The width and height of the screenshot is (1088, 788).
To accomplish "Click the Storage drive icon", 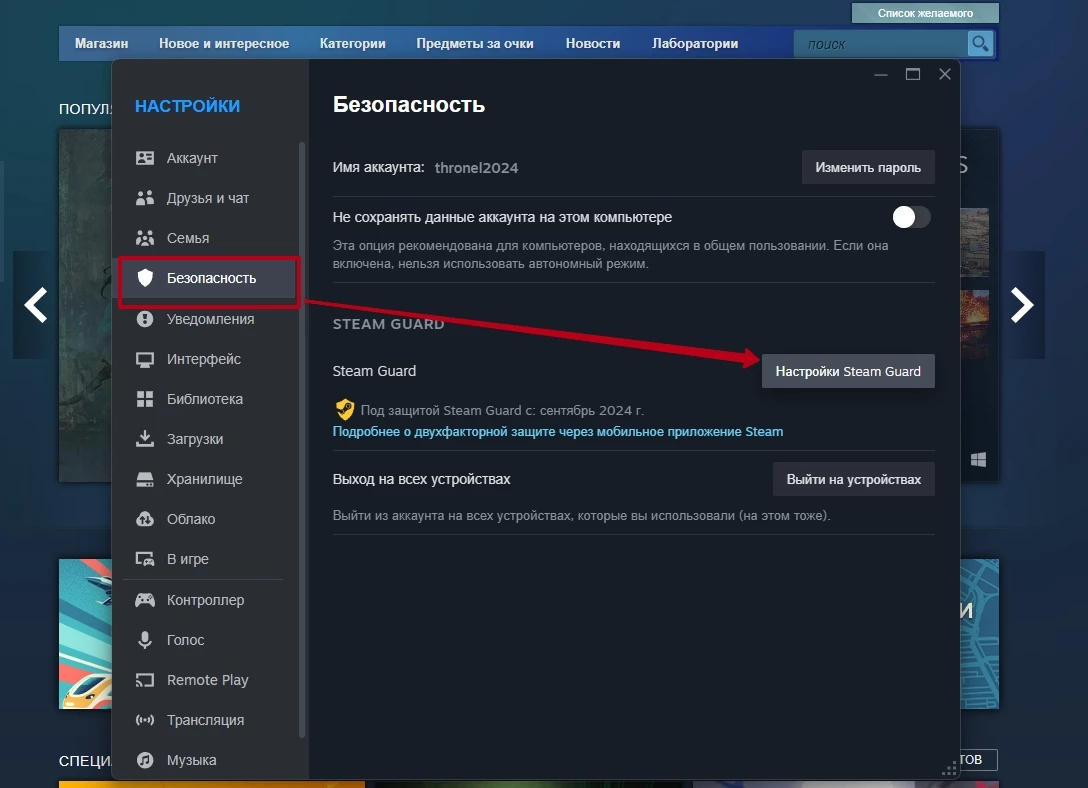I will pyautogui.click(x=144, y=479).
